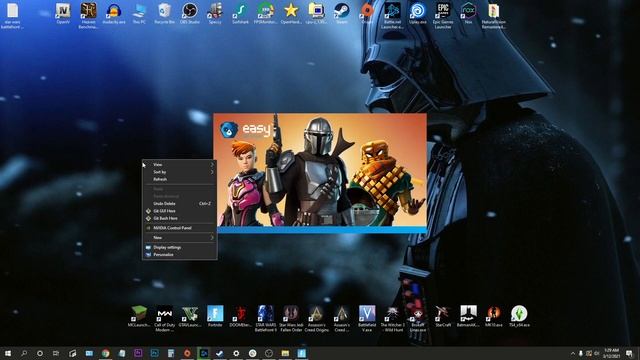The height and width of the screenshot is (360, 640).
Task: Launch the Battlefield V shortcut
Action: coord(367,319)
